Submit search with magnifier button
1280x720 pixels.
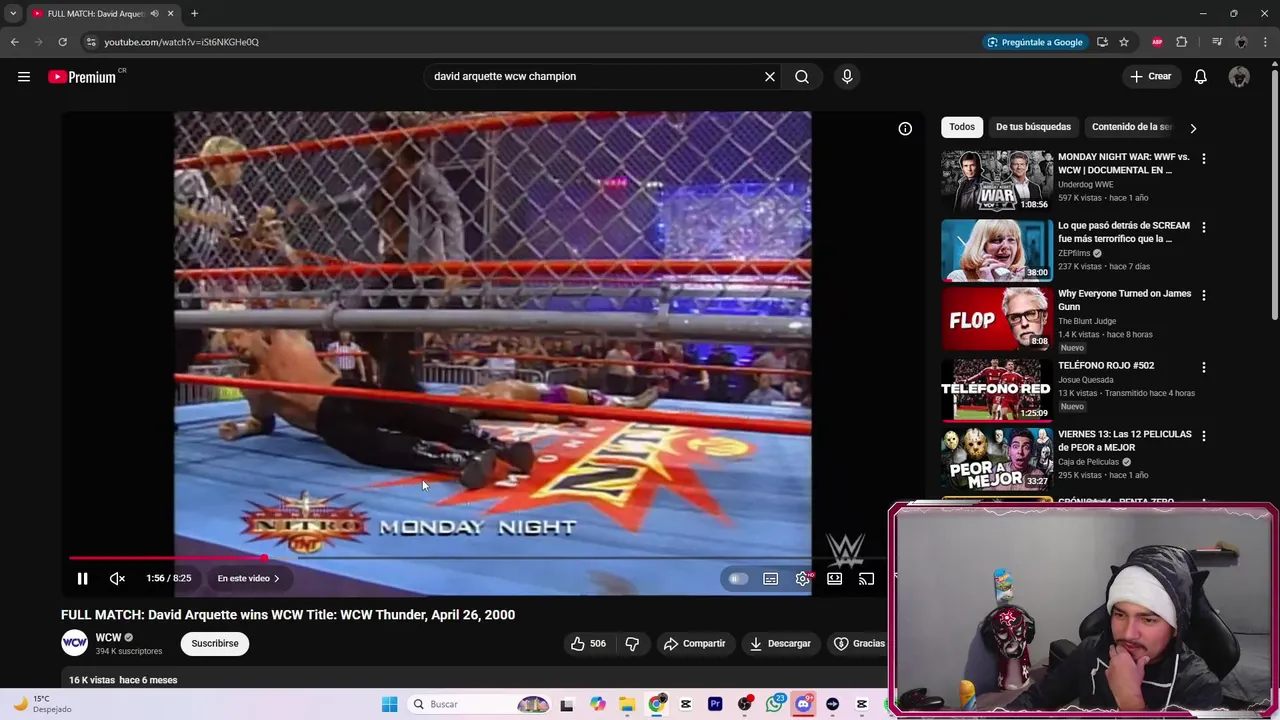[802, 76]
